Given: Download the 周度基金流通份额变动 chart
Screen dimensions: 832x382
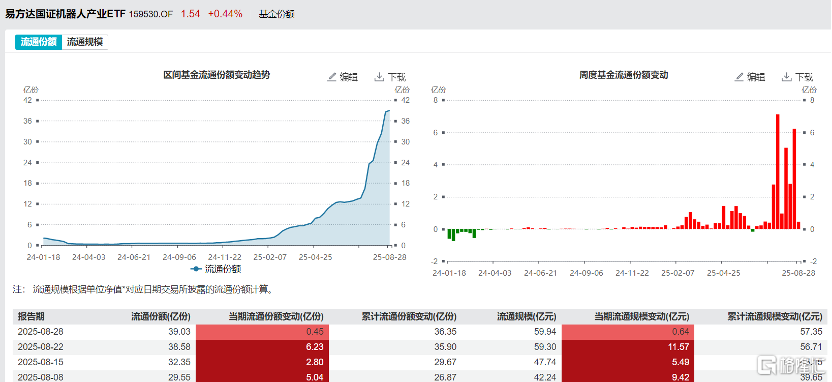Looking at the screenshot, I should (x=797, y=77).
